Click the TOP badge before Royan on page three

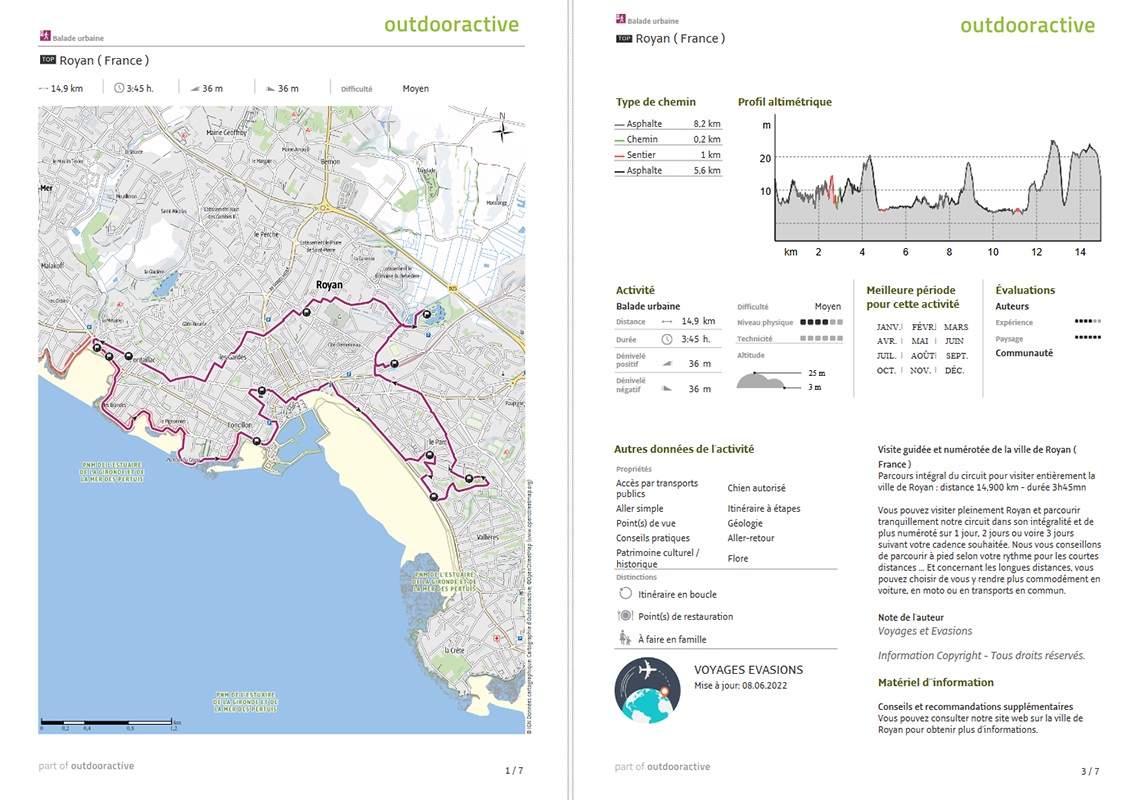pyautogui.click(x=624, y=39)
